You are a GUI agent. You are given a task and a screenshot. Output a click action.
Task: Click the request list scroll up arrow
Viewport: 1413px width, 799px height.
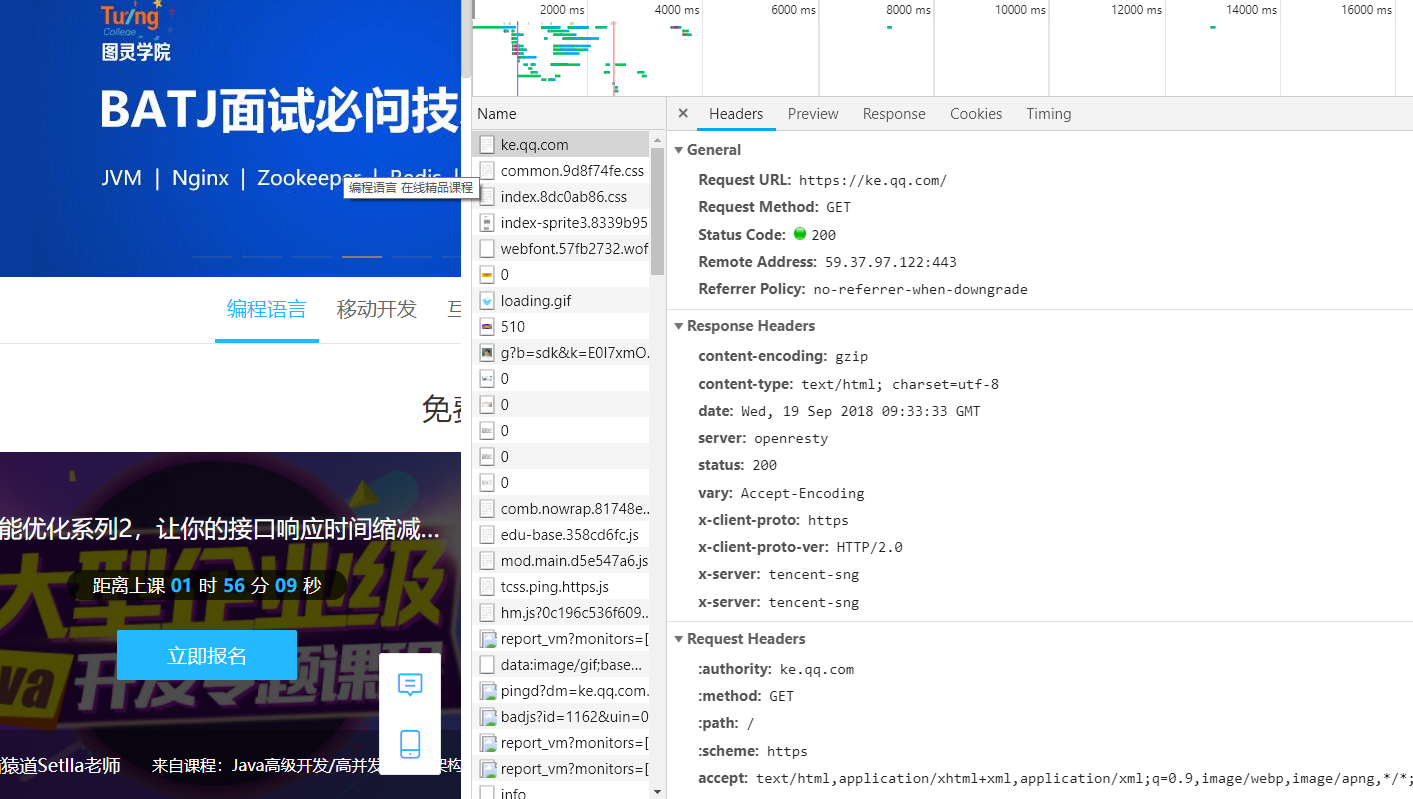click(657, 139)
